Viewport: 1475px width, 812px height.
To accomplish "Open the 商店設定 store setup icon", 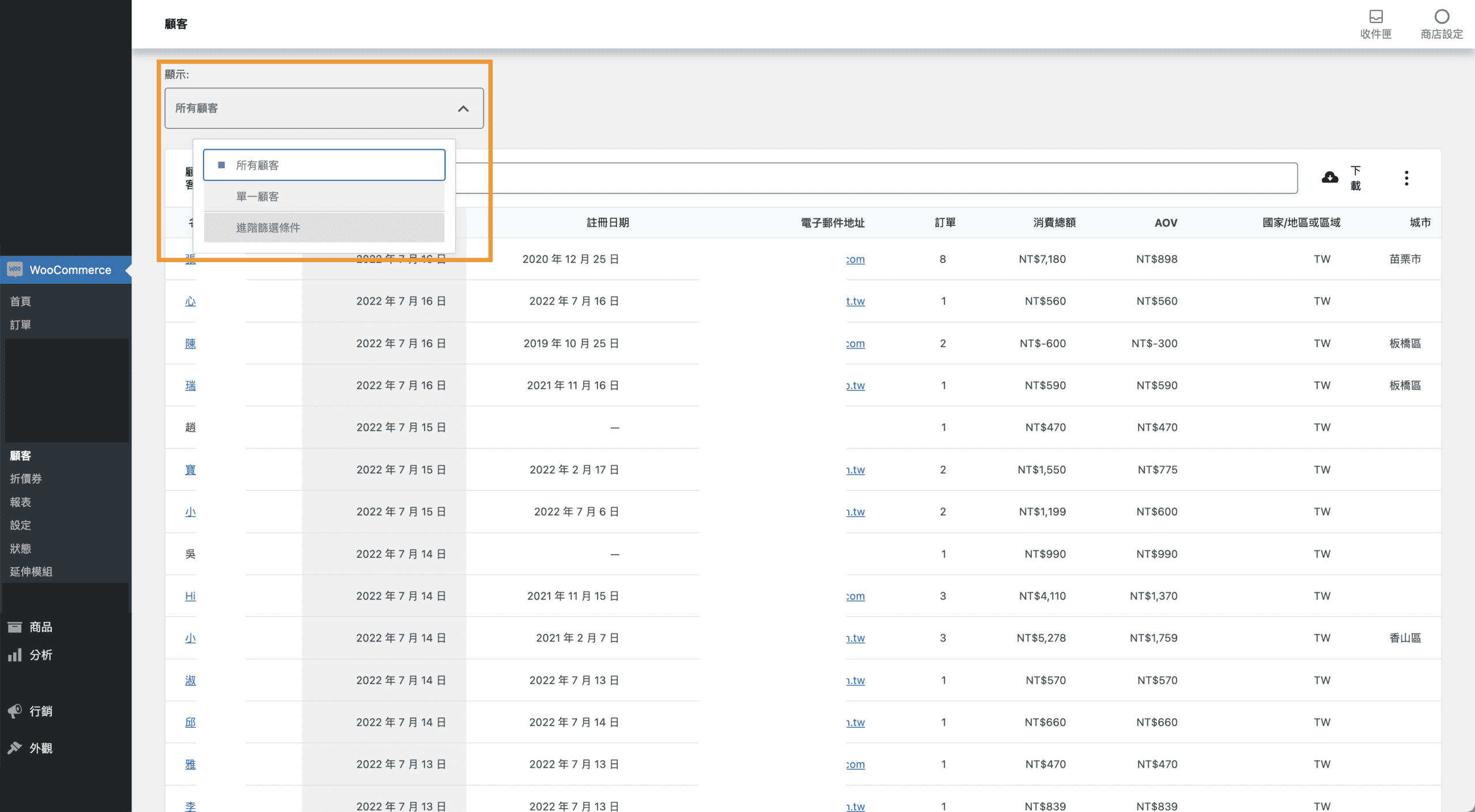I will [x=1441, y=17].
